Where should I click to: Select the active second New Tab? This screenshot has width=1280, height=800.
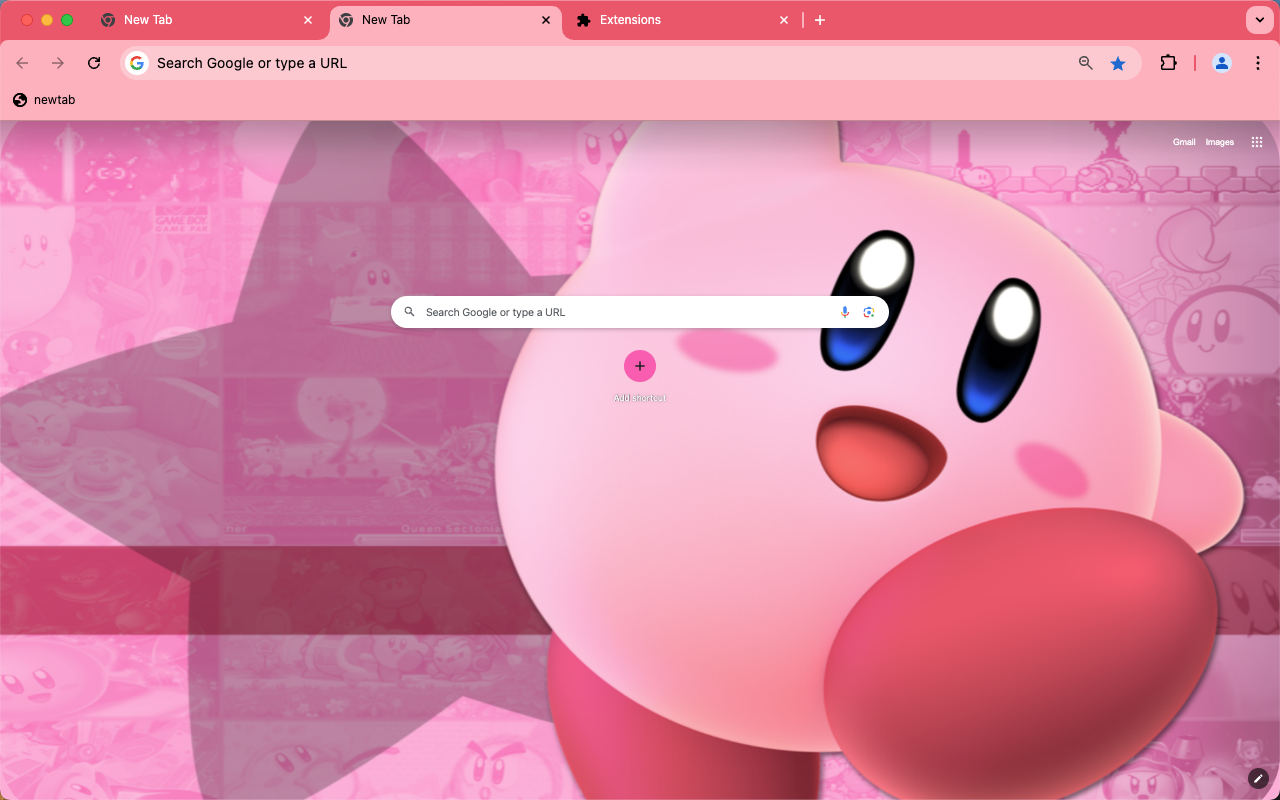tap(446, 20)
